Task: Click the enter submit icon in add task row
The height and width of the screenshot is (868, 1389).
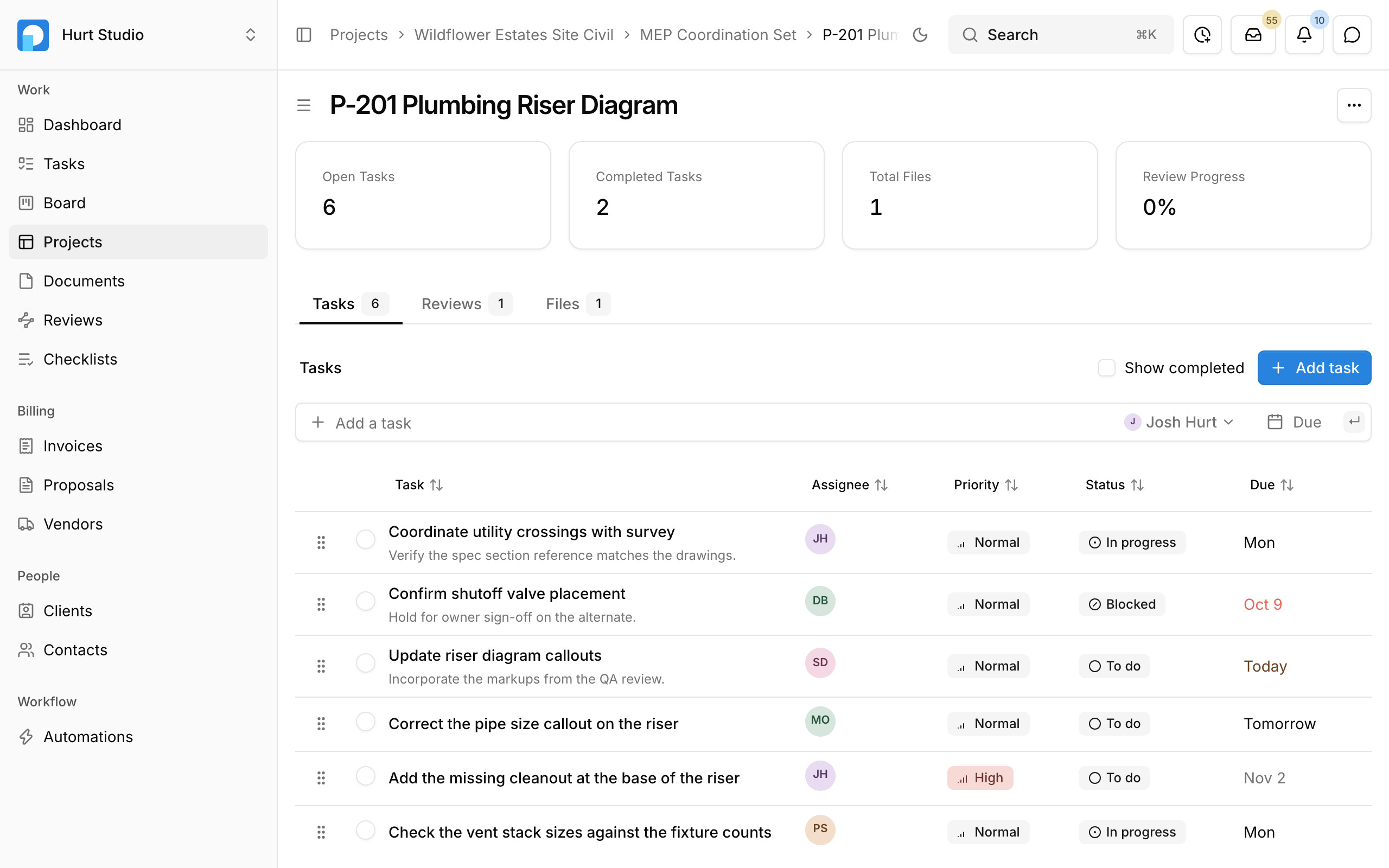Action: [x=1354, y=422]
